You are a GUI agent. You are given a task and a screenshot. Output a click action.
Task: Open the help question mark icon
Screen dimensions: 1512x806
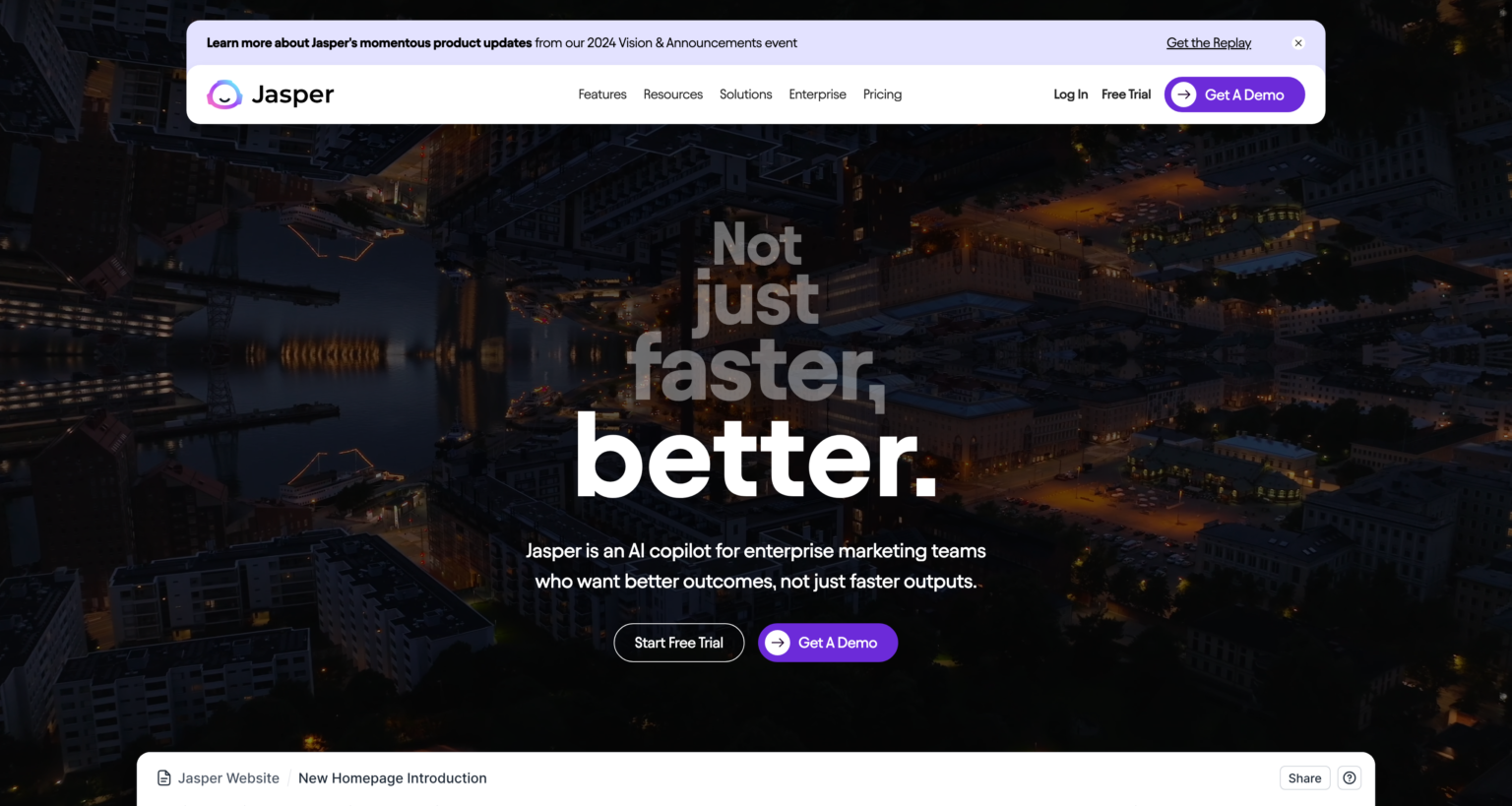tap(1350, 778)
